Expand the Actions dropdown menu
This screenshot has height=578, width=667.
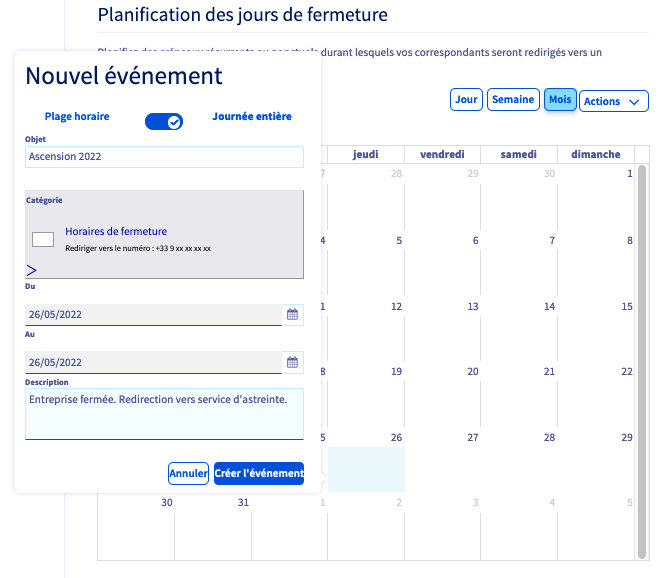[x=613, y=101]
